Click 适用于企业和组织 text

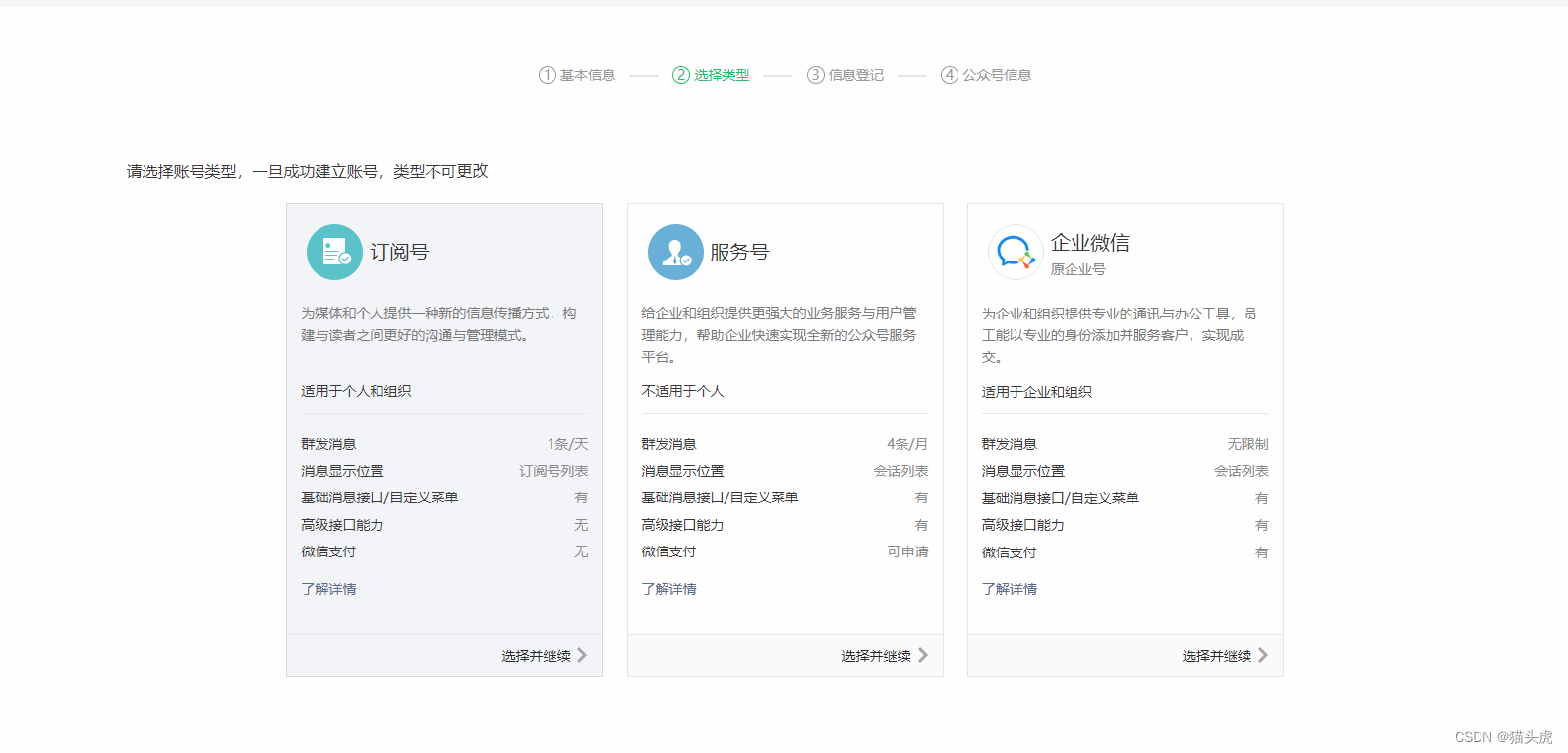(x=1037, y=392)
